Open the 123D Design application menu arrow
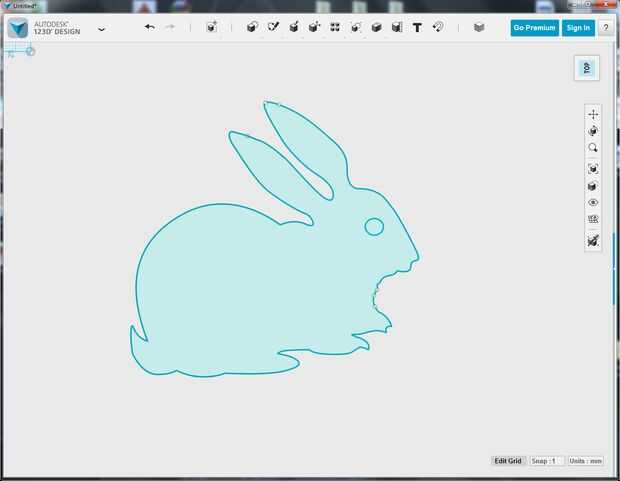This screenshot has width=620, height=481. coord(101,29)
